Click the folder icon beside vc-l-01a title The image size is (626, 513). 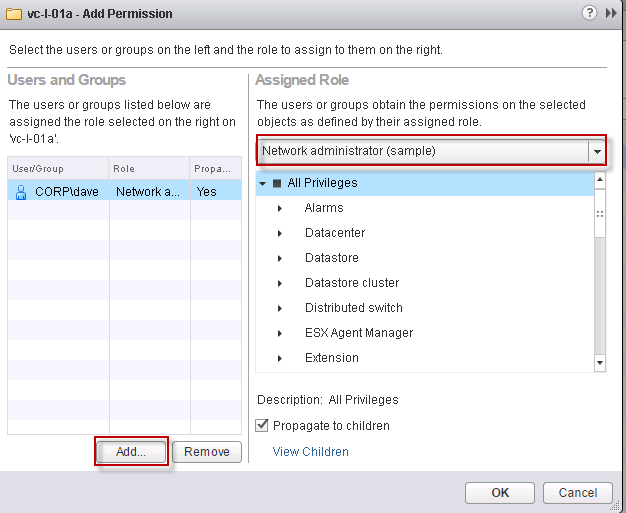pos(13,14)
